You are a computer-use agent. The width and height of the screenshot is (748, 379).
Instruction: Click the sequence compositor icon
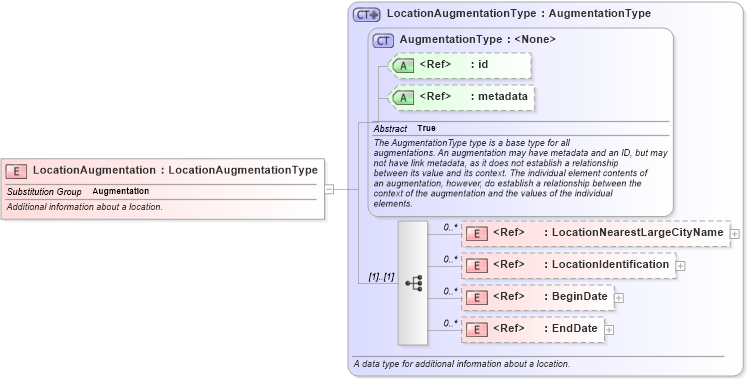coord(413,283)
